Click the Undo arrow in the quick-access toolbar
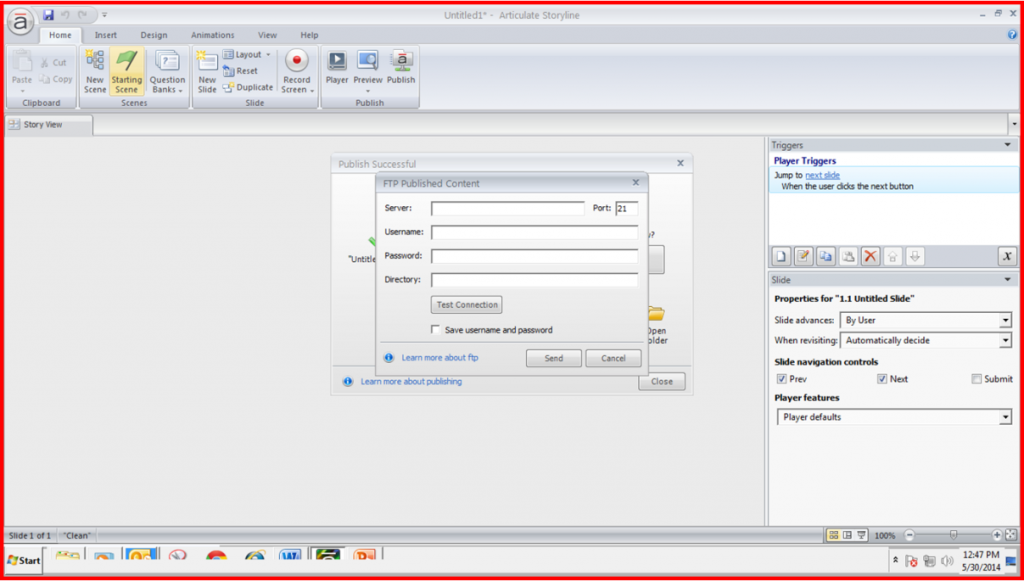The height and width of the screenshot is (581, 1024). click(65, 14)
